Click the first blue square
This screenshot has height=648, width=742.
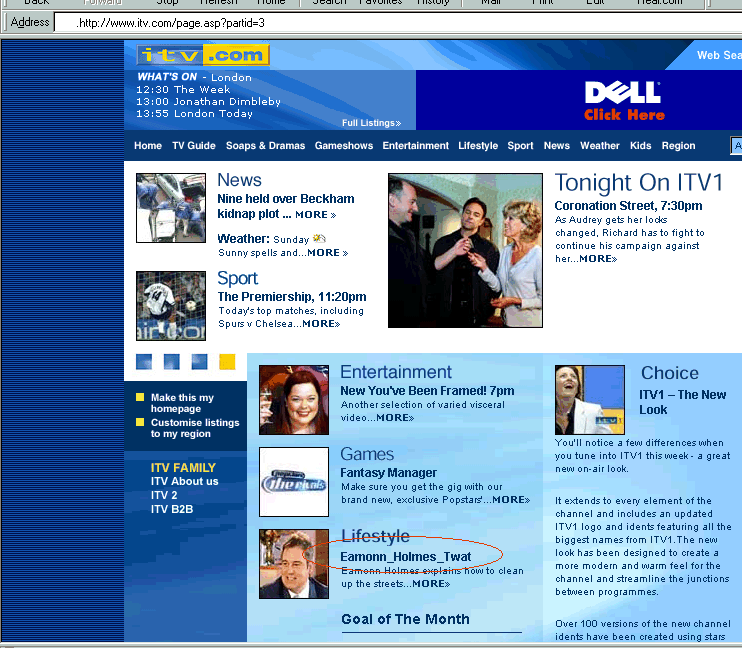pos(144,362)
